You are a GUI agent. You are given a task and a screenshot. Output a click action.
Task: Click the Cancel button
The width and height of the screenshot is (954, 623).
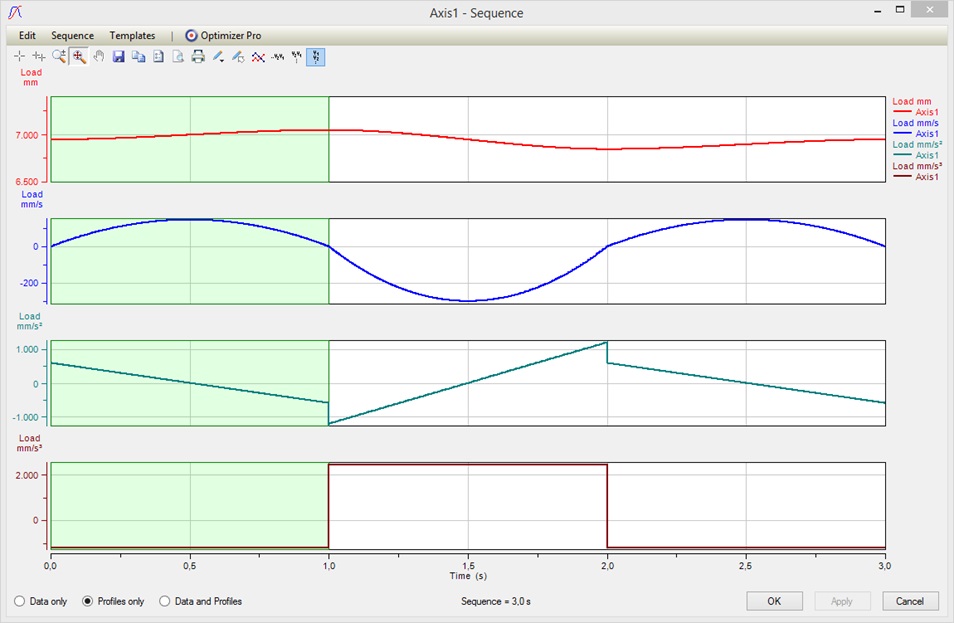[x=910, y=601]
